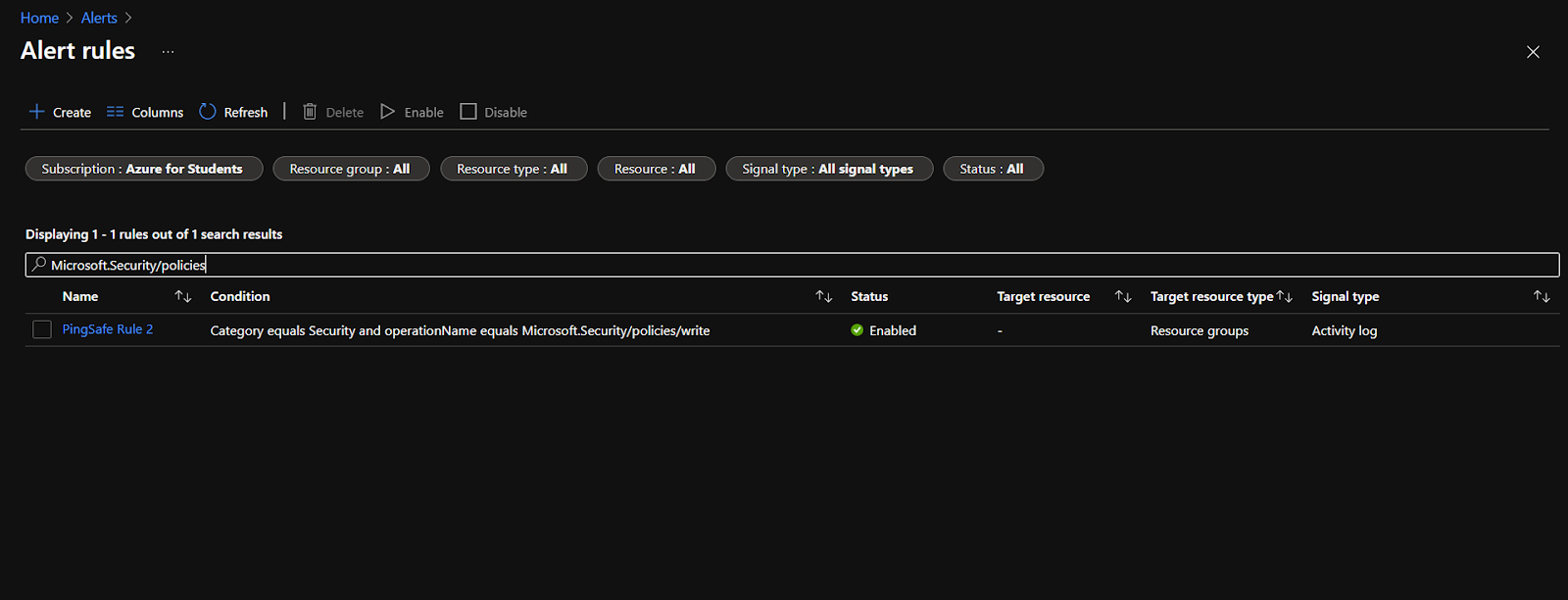Viewport: 1568px width, 600px height.
Task: Open the Subscription filter pill
Action: click(x=143, y=169)
